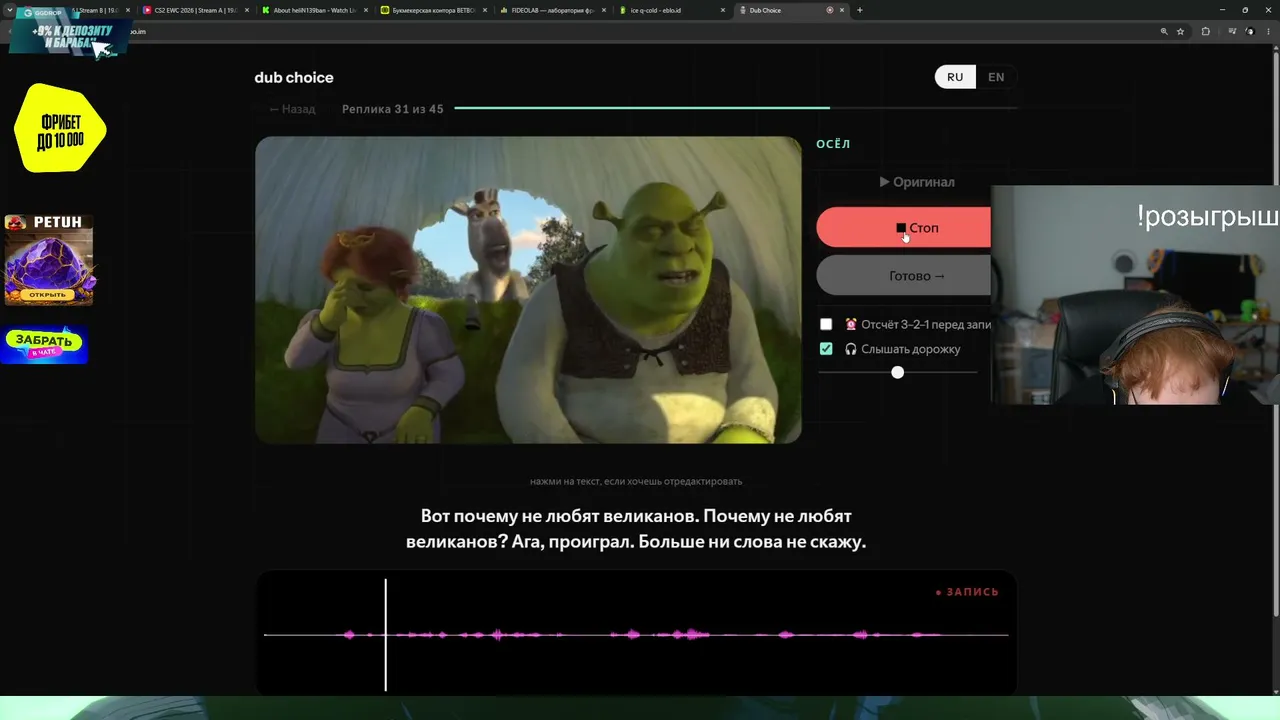This screenshot has width=1280, height=720.
Task: Click the ОСЁЛ character label
Action: point(833,144)
